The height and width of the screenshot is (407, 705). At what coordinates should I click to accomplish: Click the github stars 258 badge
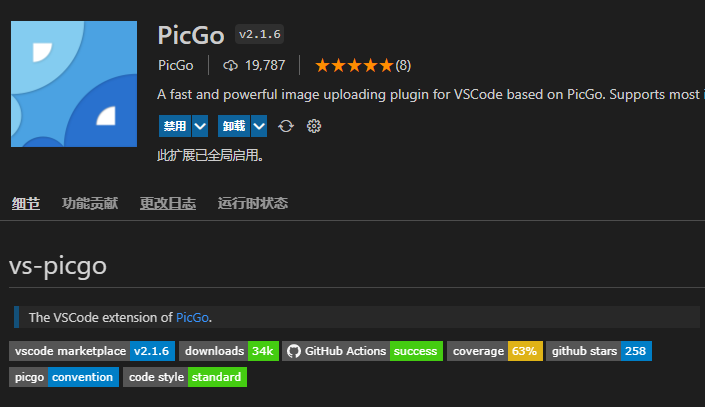[598, 351]
